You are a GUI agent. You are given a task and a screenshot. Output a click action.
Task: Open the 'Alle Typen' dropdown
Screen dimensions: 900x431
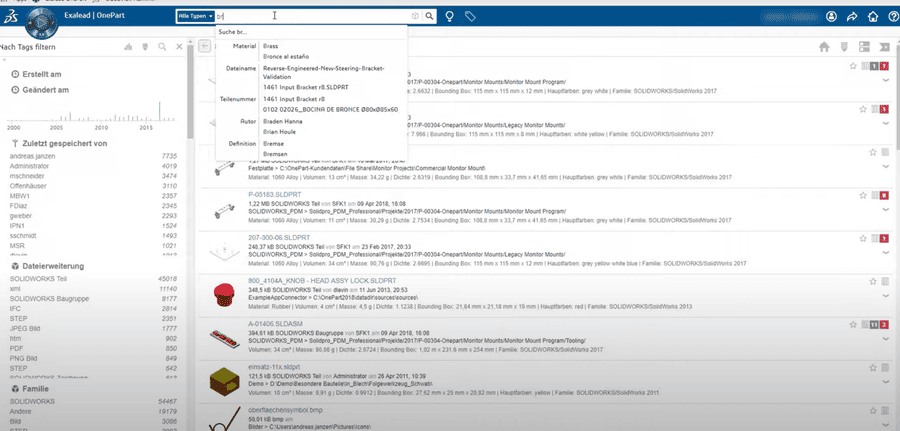198,17
